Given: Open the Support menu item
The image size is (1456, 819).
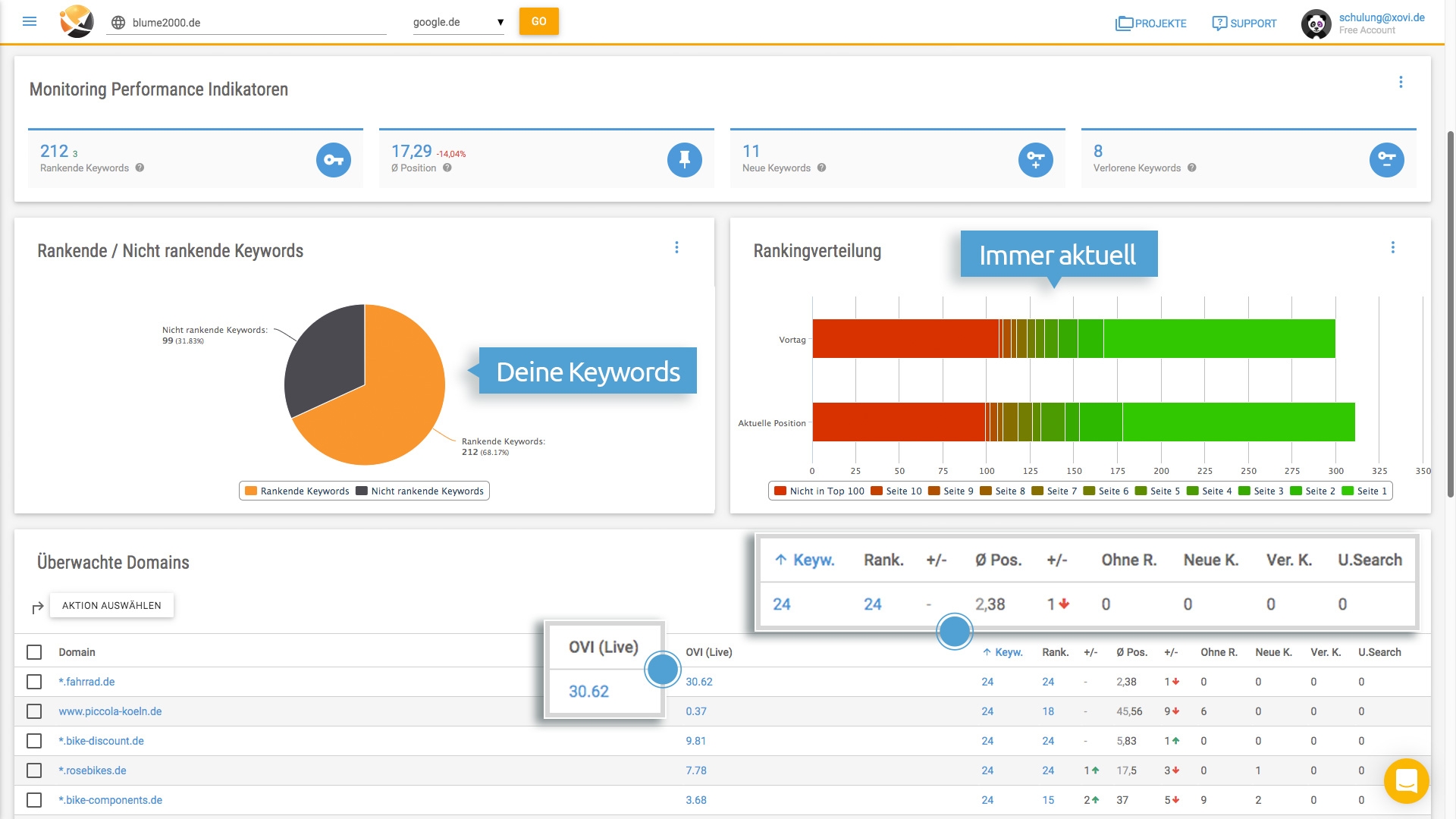Looking at the screenshot, I should (x=1244, y=24).
